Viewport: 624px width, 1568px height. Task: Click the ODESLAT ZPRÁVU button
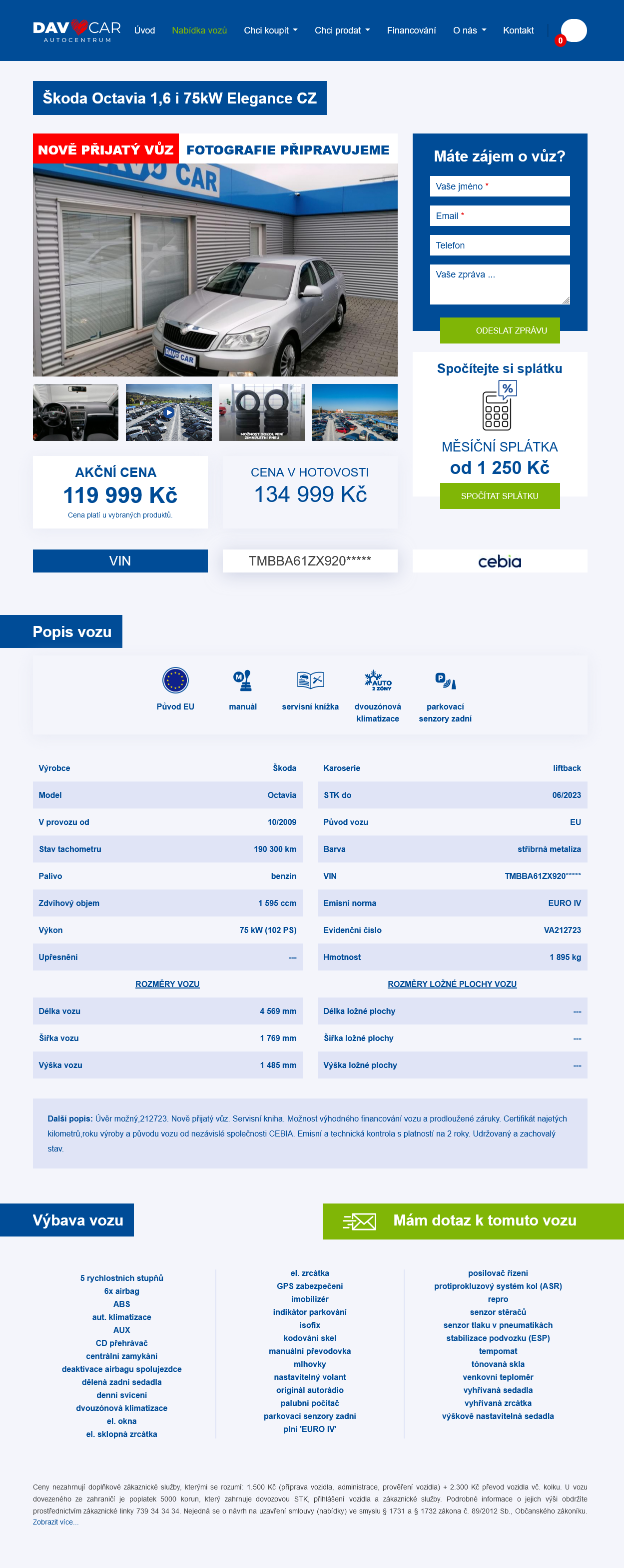point(500,330)
